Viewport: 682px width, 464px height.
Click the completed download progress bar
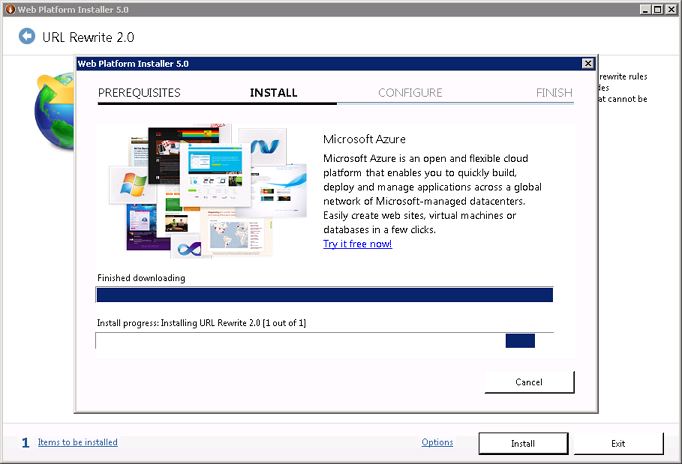click(x=324, y=294)
